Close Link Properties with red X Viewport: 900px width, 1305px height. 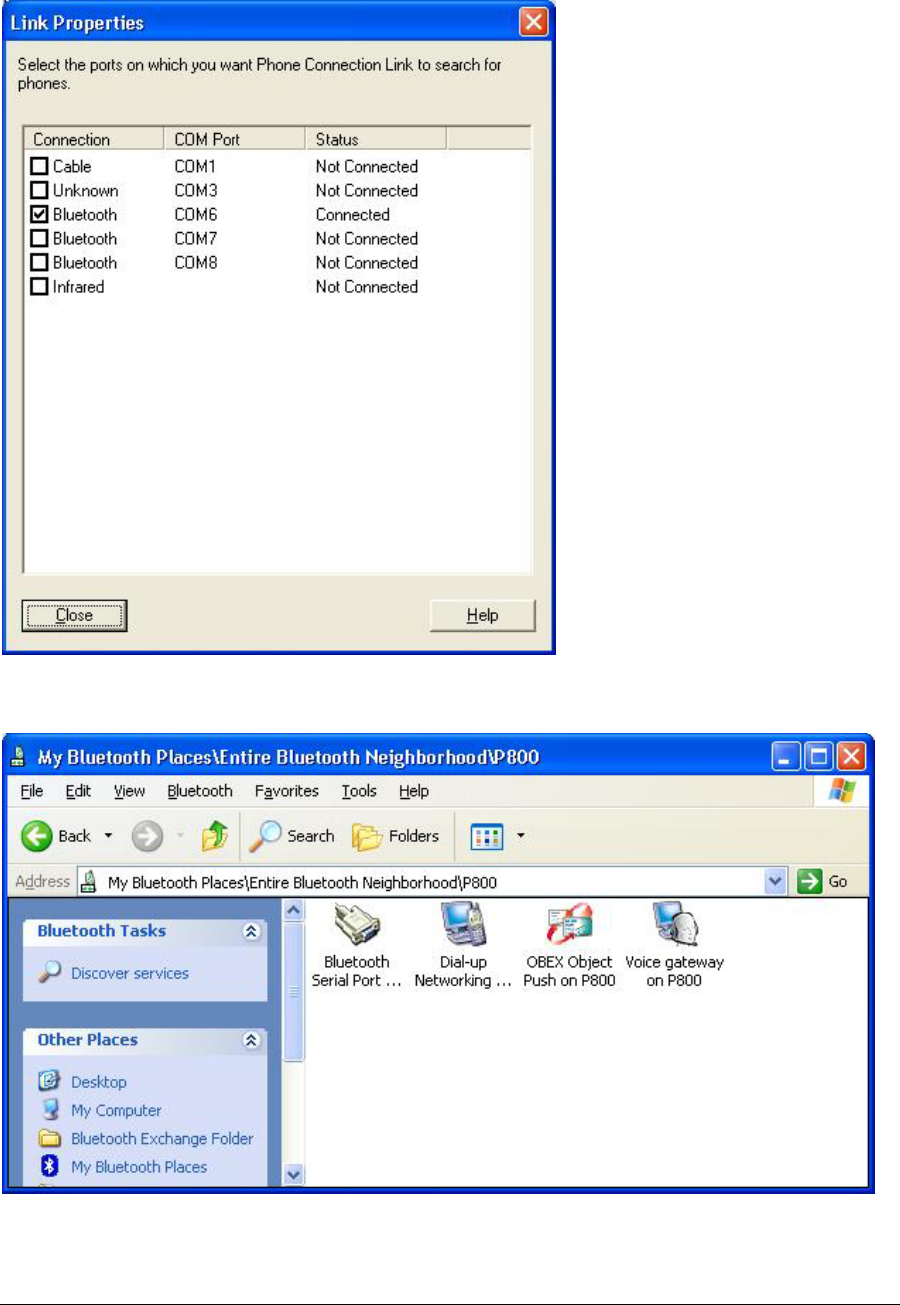[x=535, y=22]
